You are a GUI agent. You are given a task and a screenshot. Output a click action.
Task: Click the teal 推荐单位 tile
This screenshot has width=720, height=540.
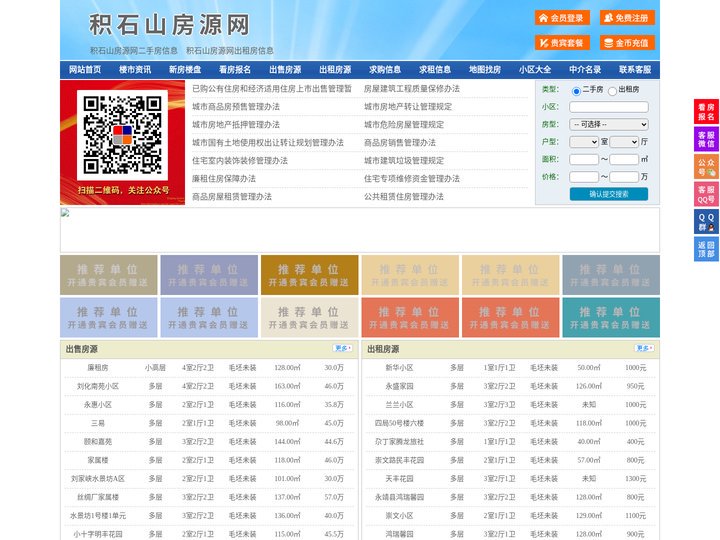[611, 318]
